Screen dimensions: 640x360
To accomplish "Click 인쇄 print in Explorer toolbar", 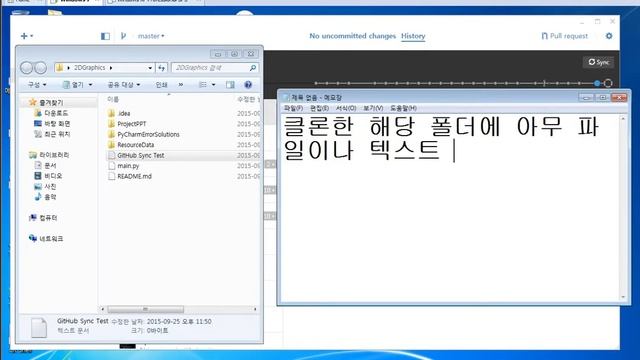I will click(161, 84).
